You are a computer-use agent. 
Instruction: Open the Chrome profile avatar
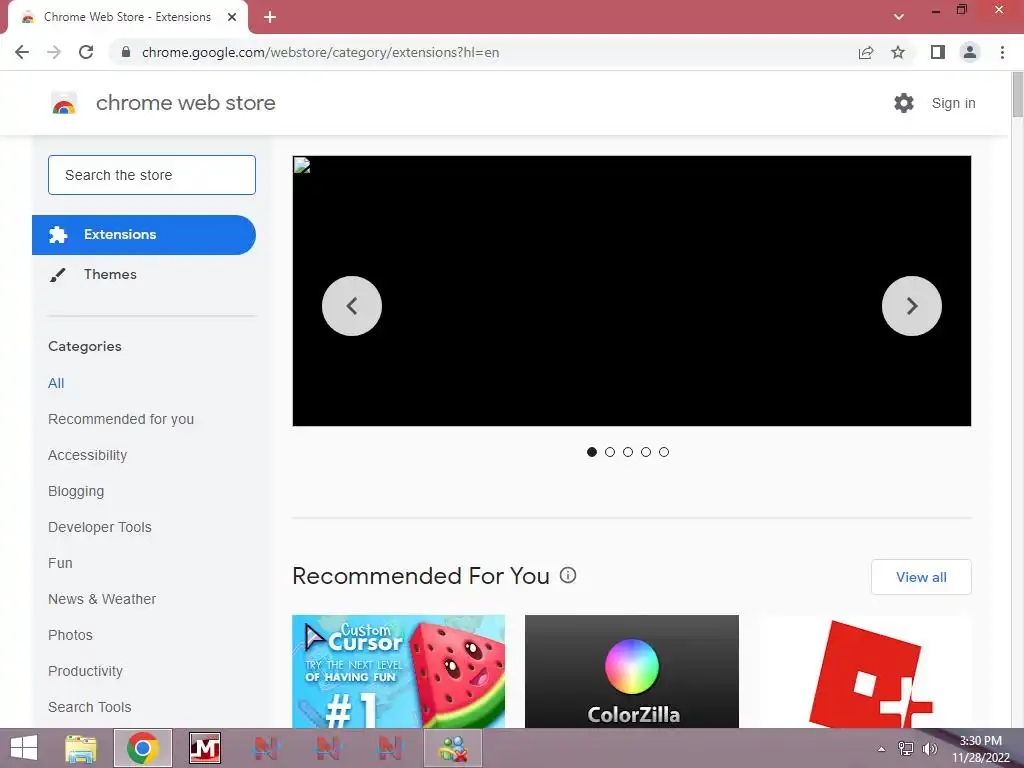point(970,52)
